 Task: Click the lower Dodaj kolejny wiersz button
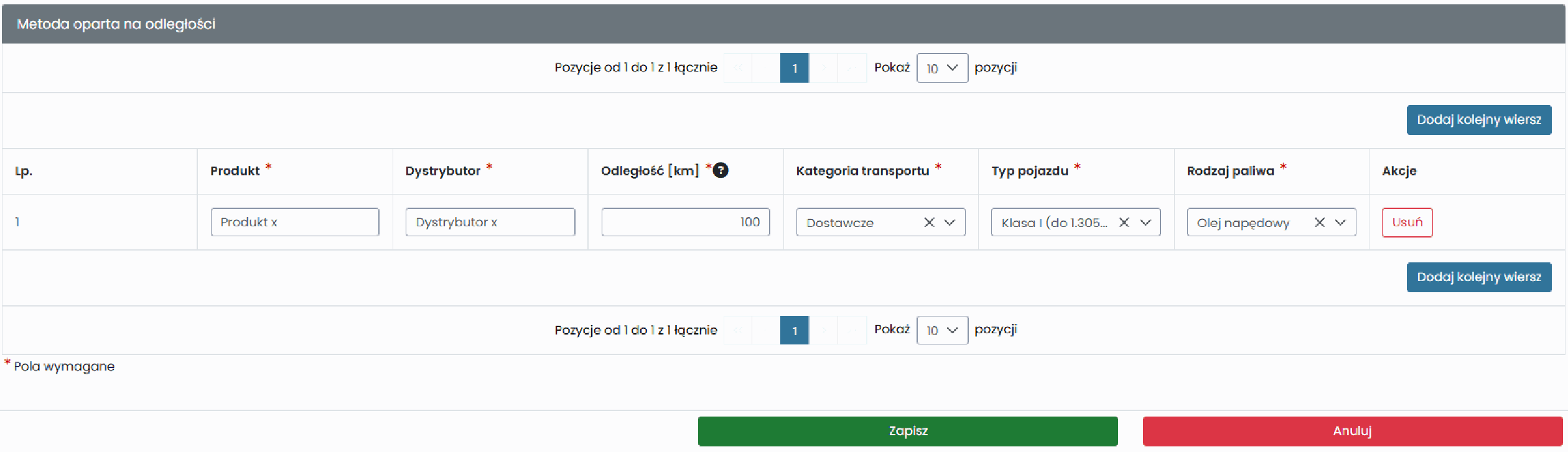[x=1479, y=277]
